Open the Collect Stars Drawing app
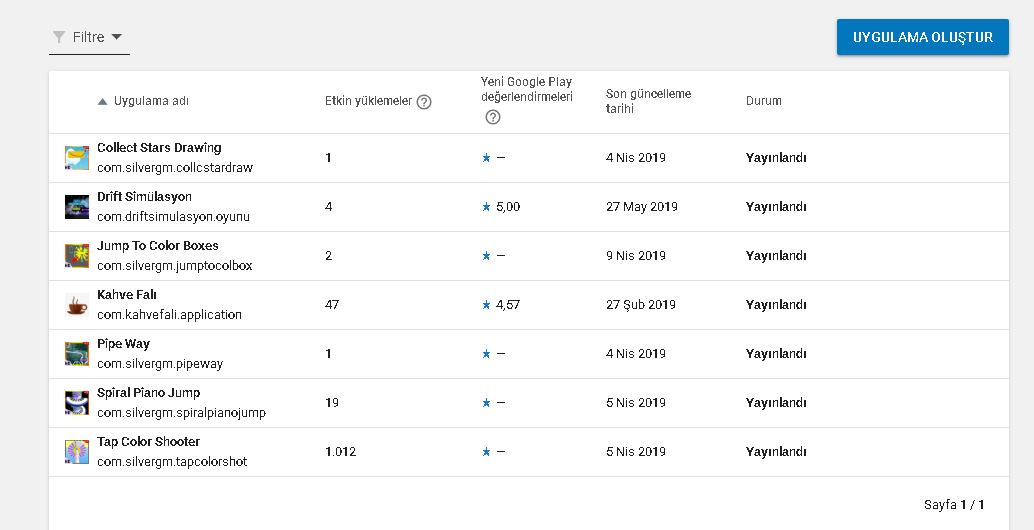Image resolution: width=1034 pixels, height=530 pixels. [159, 148]
